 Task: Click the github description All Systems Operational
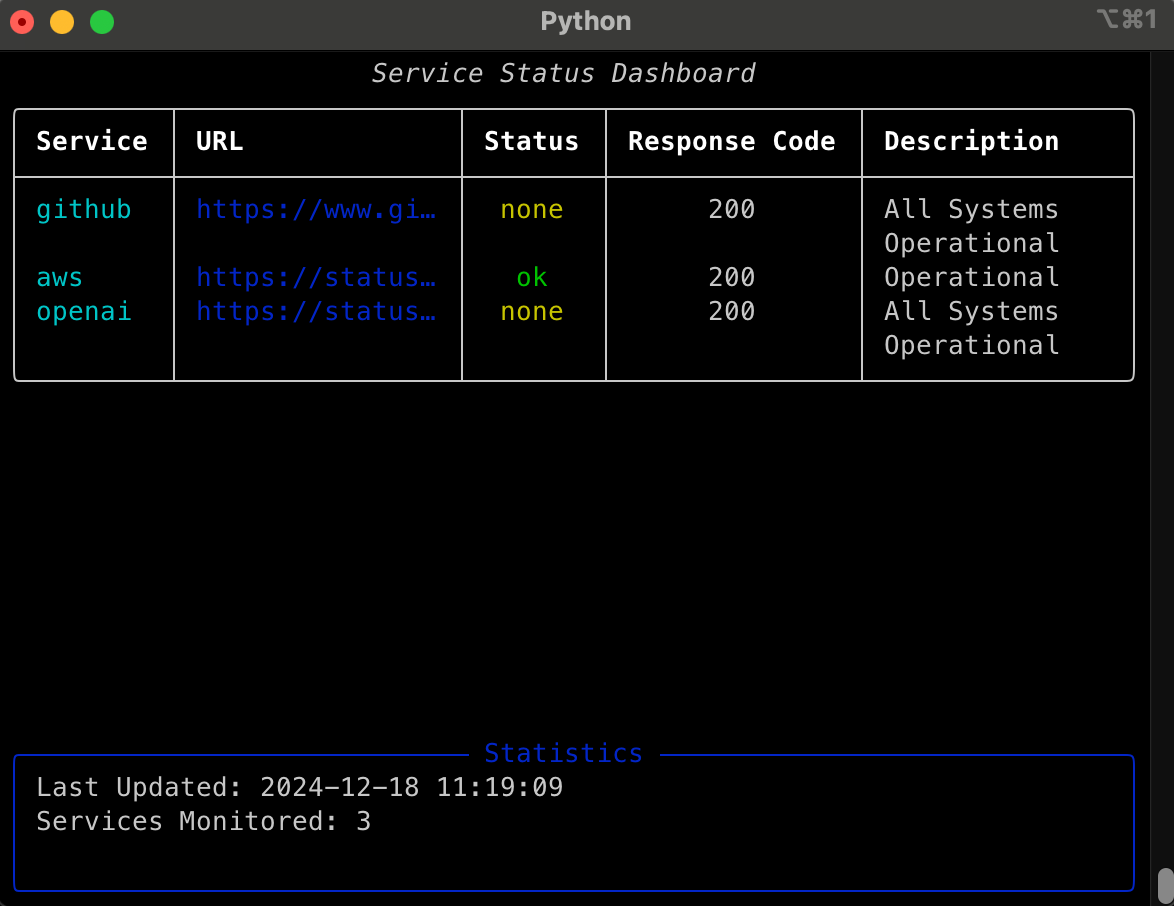[x=971, y=226]
